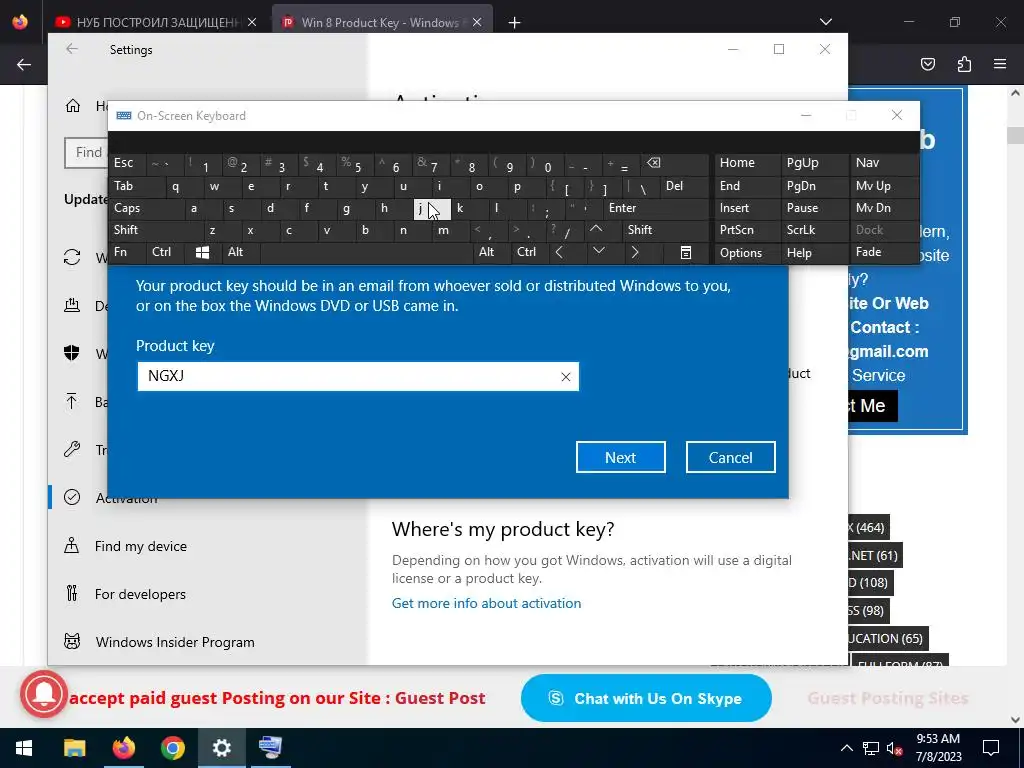Switch to the YouTube НУБ ПОСТРОИЛ tab

pos(157,22)
